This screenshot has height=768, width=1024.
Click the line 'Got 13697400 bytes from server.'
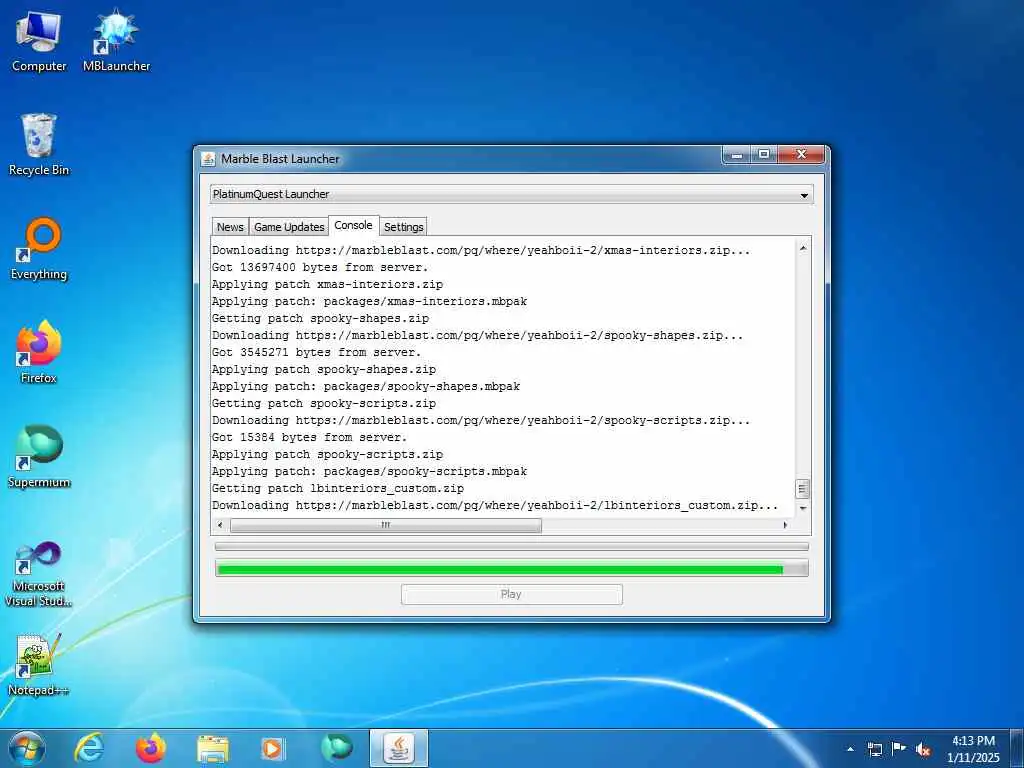[320, 267]
